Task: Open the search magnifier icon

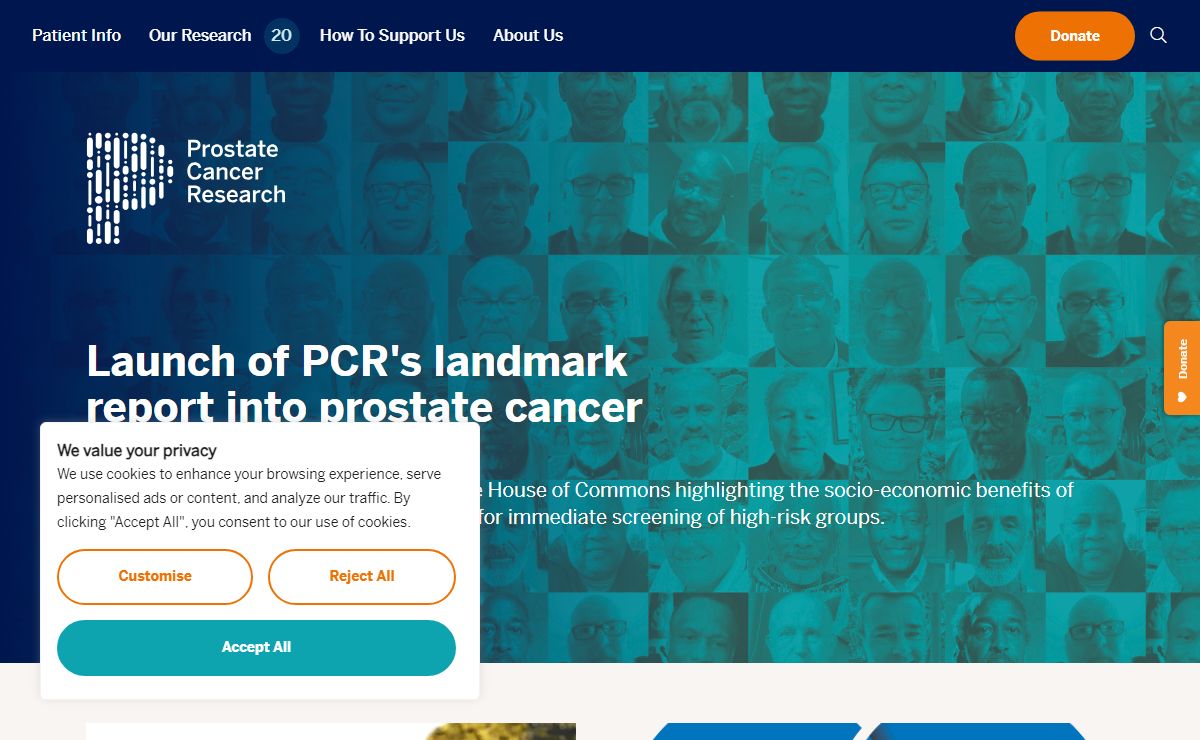Action: point(1158,35)
